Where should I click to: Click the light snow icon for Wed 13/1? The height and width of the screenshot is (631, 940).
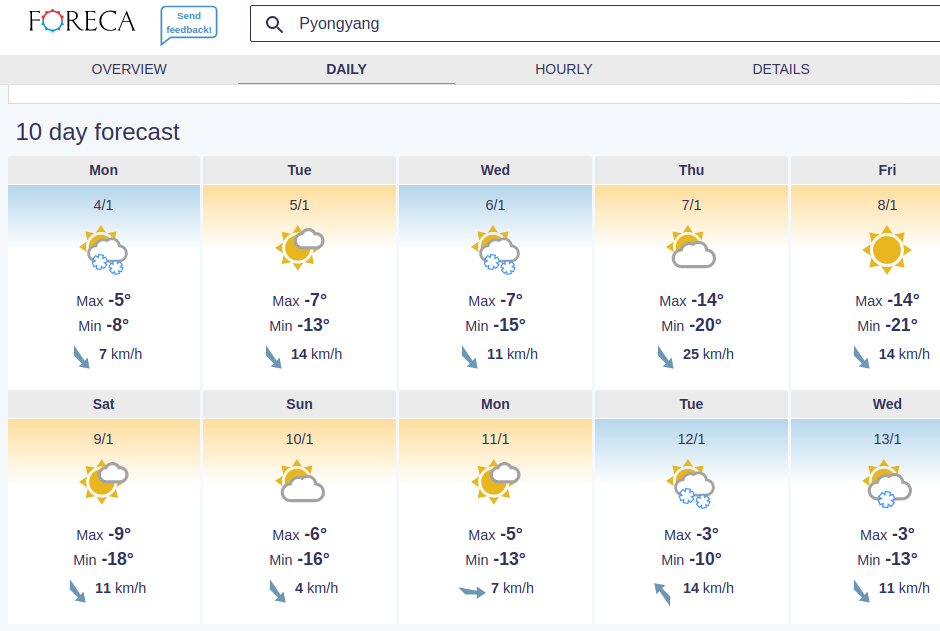(x=887, y=484)
